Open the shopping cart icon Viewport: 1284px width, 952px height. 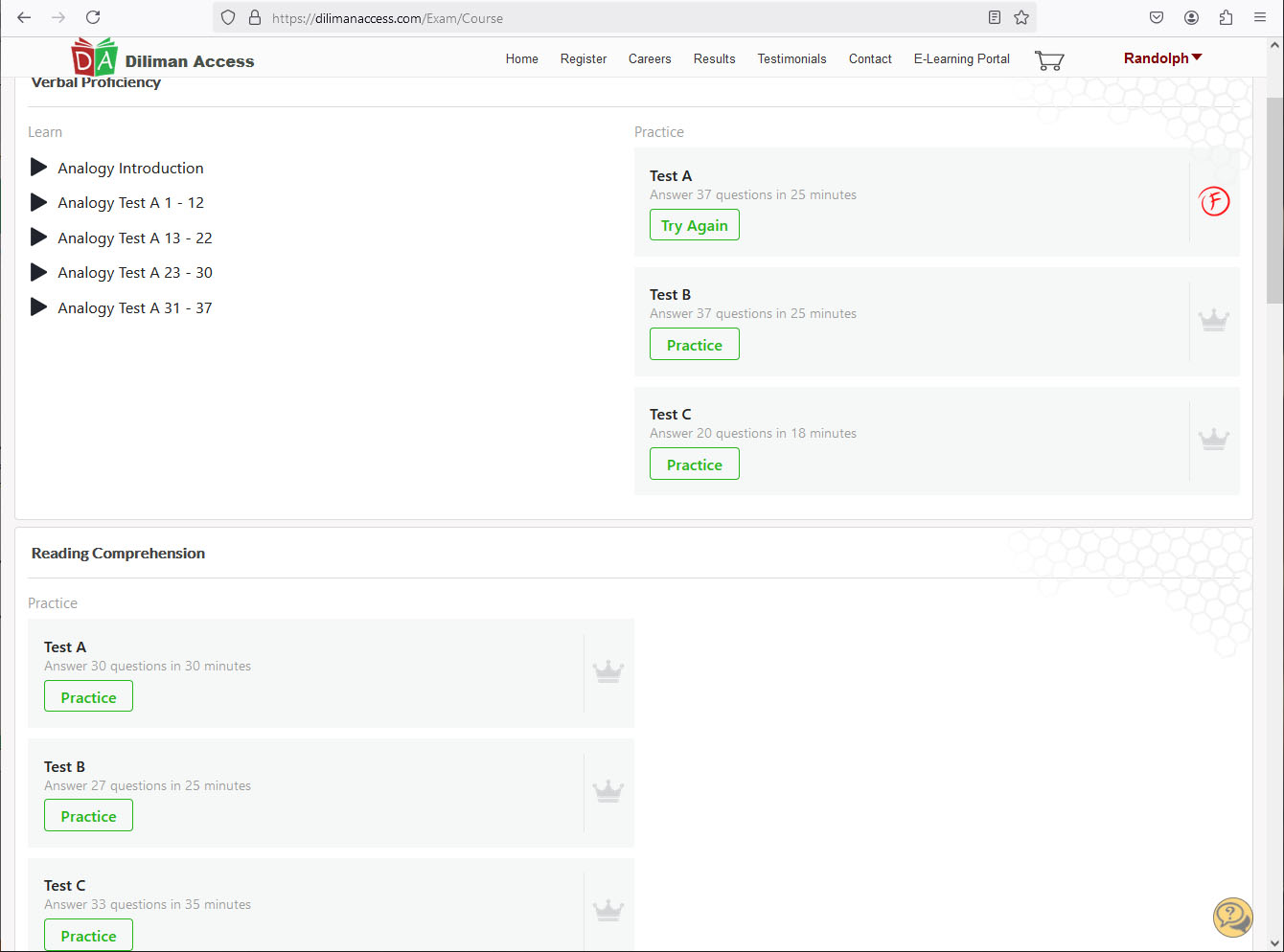coord(1049,60)
